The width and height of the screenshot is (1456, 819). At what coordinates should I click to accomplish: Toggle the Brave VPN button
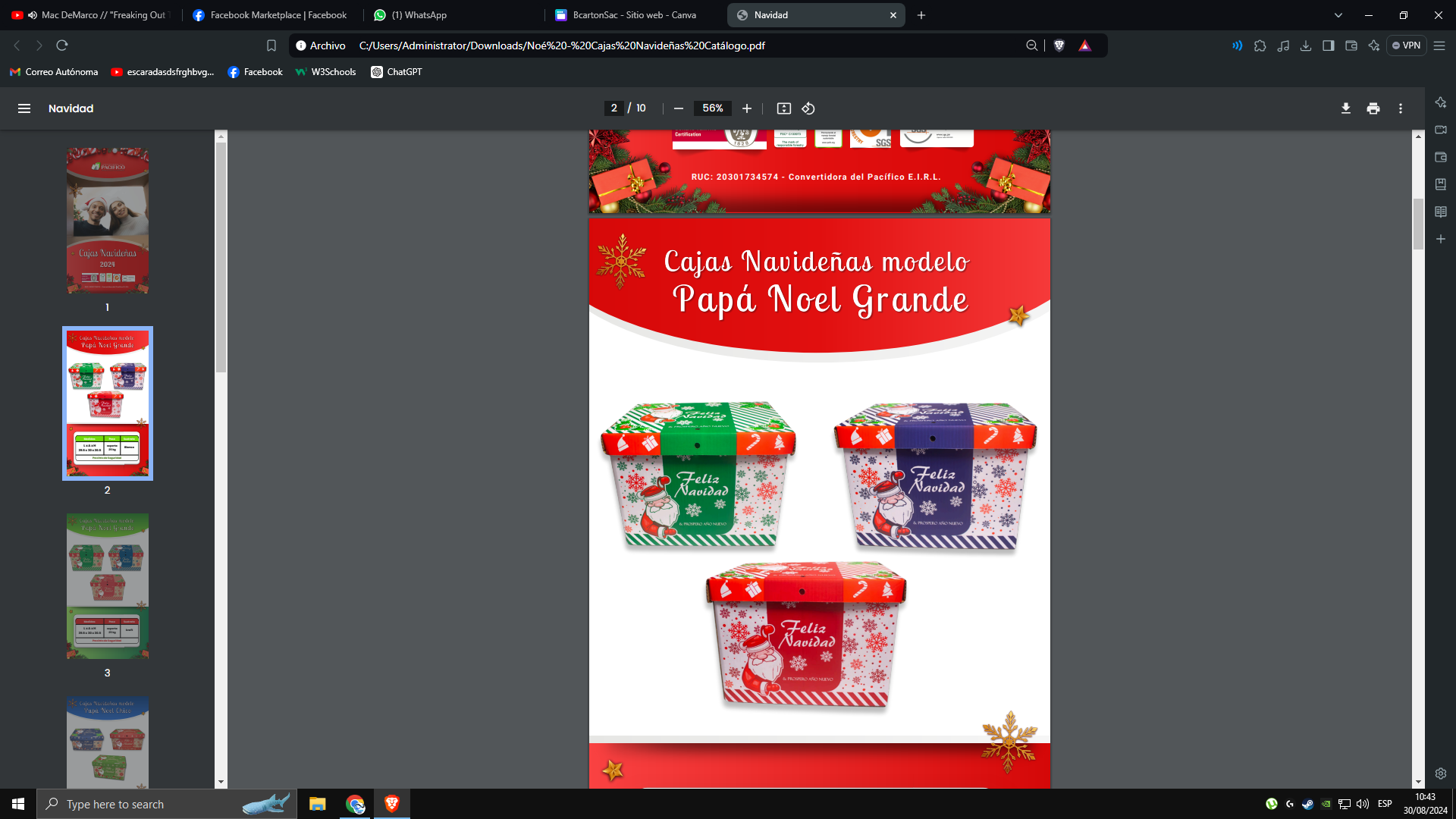pyautogui.click(x=1406, y=45)
